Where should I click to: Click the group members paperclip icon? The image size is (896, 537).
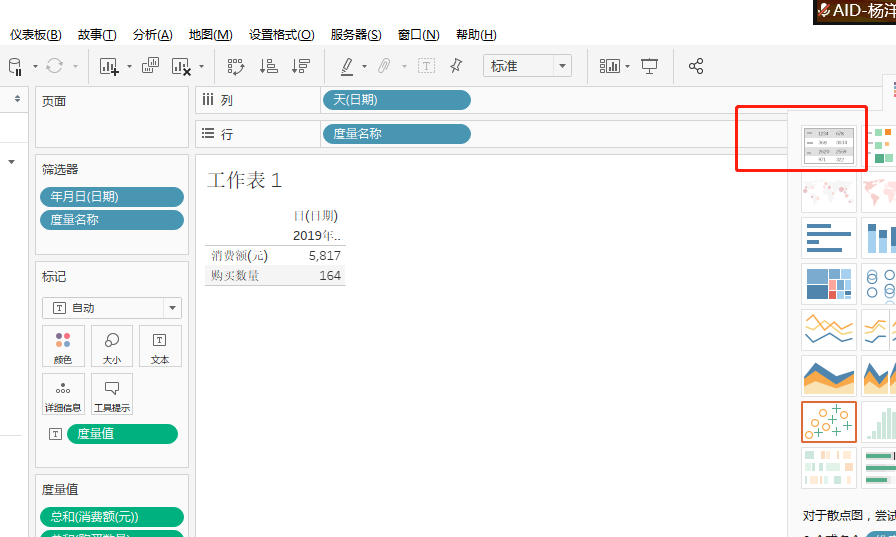(385, 66)
